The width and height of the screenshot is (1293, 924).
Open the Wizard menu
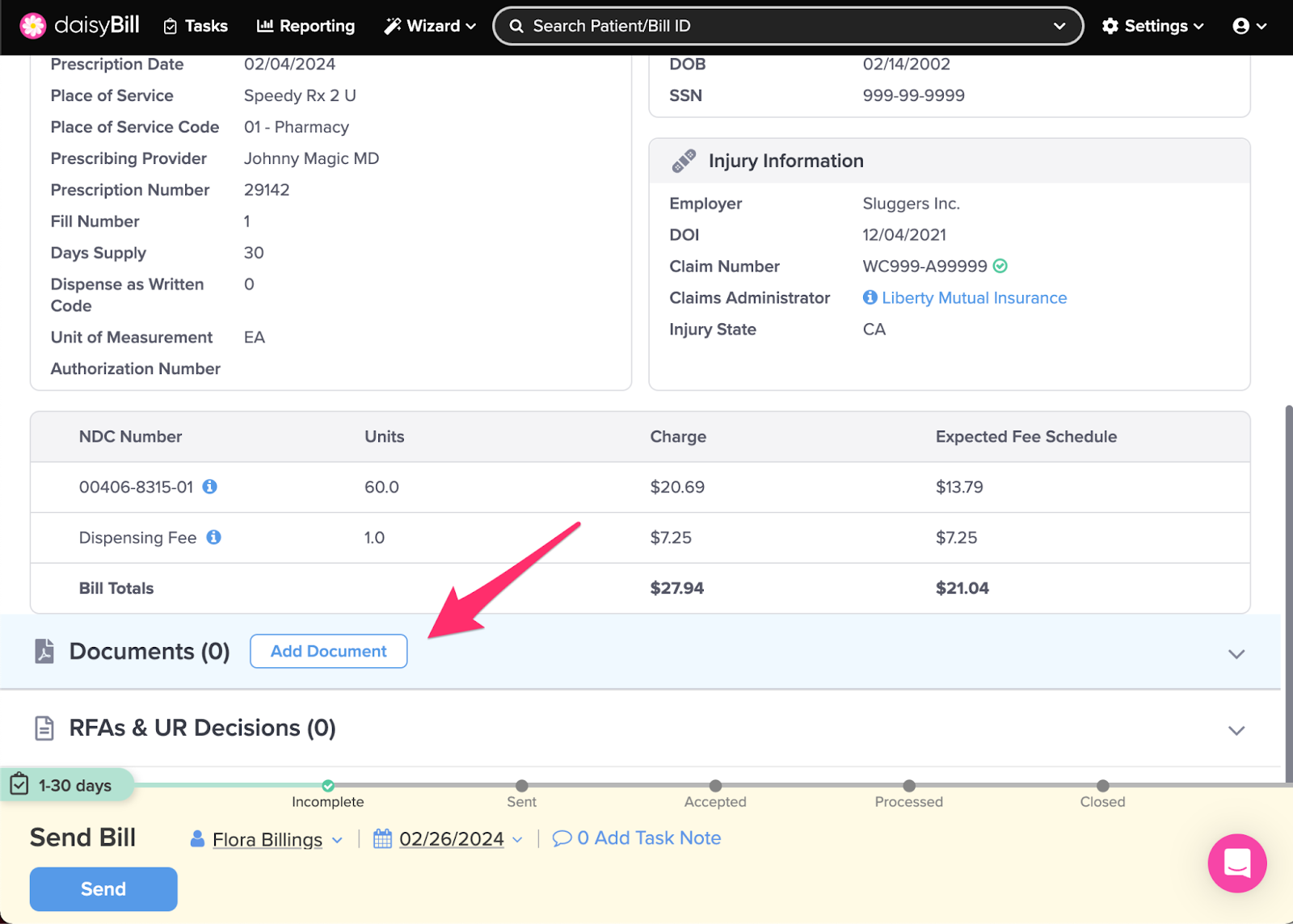point(430,26)
